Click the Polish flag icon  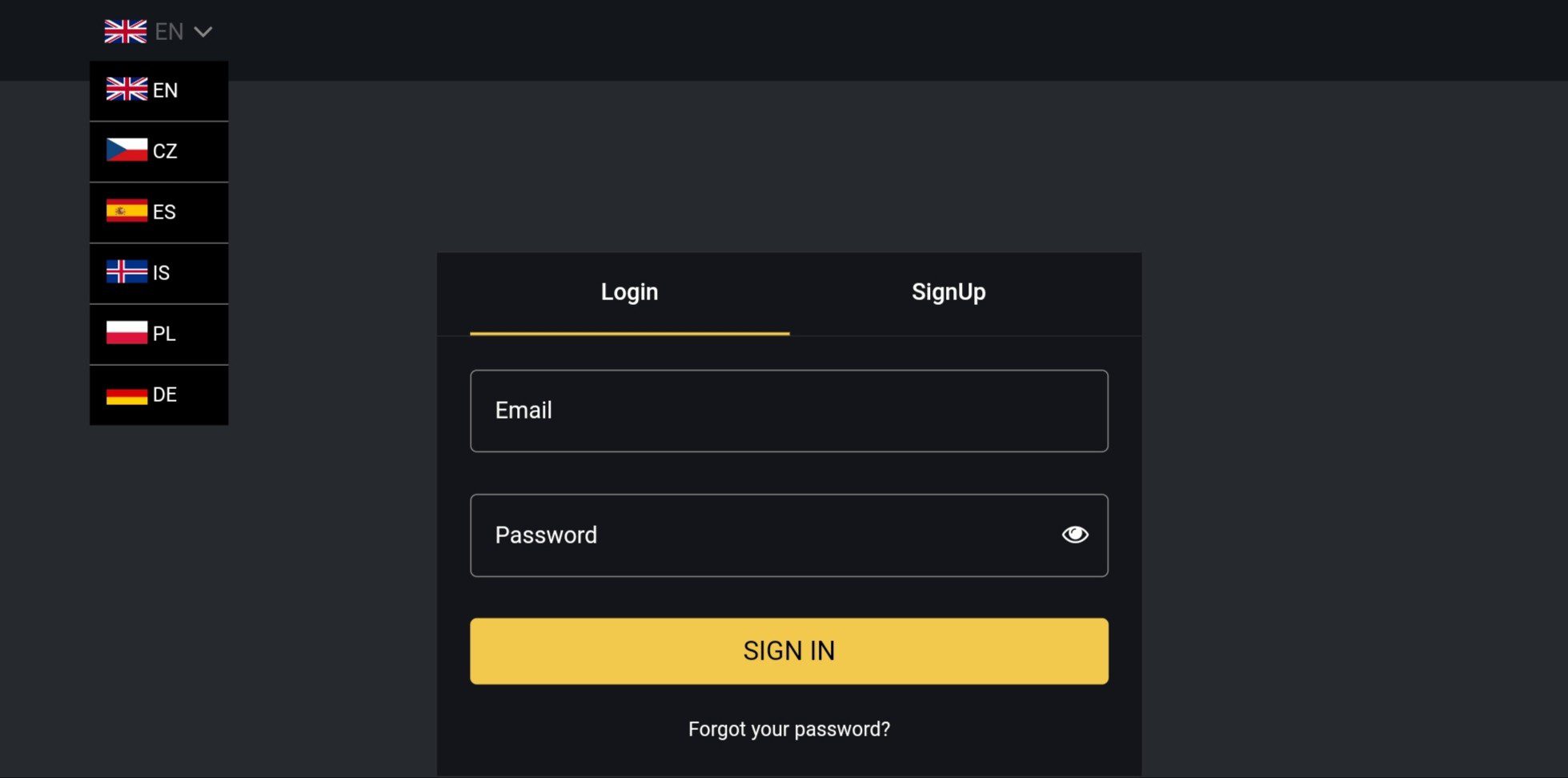pos(127,332)
